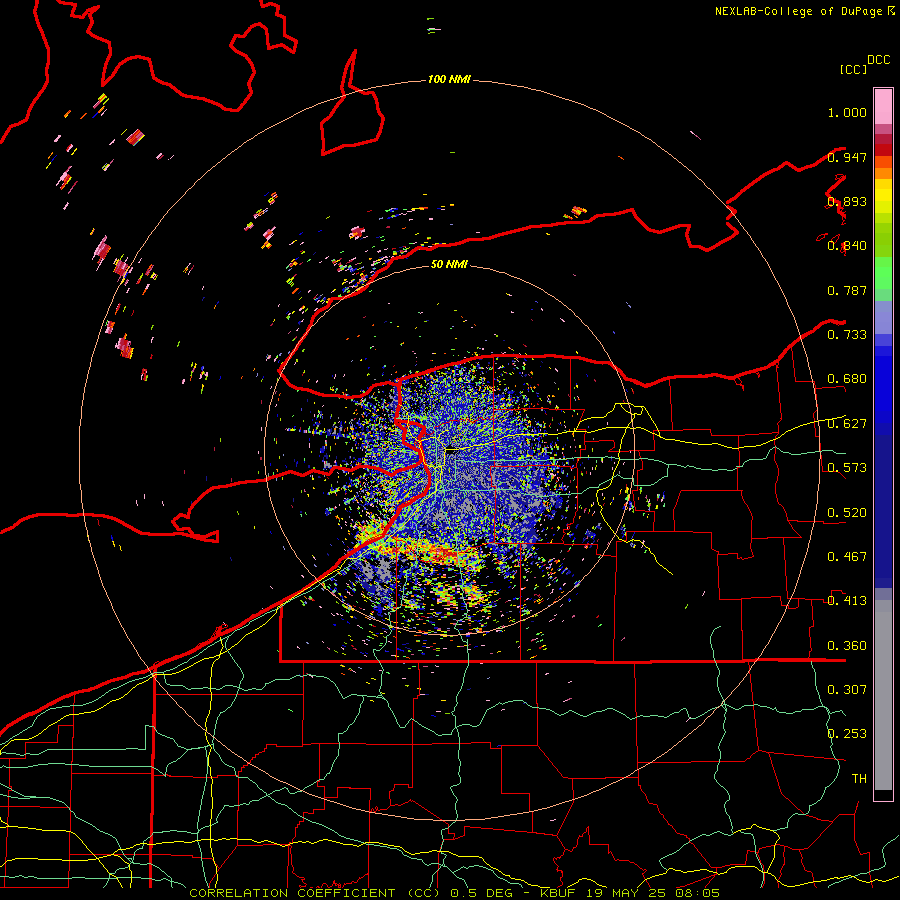Click the 100 NMI range ring label
The height and width of the screenshot is (900, 900).
pyautogui.click(x=449, y=79)
